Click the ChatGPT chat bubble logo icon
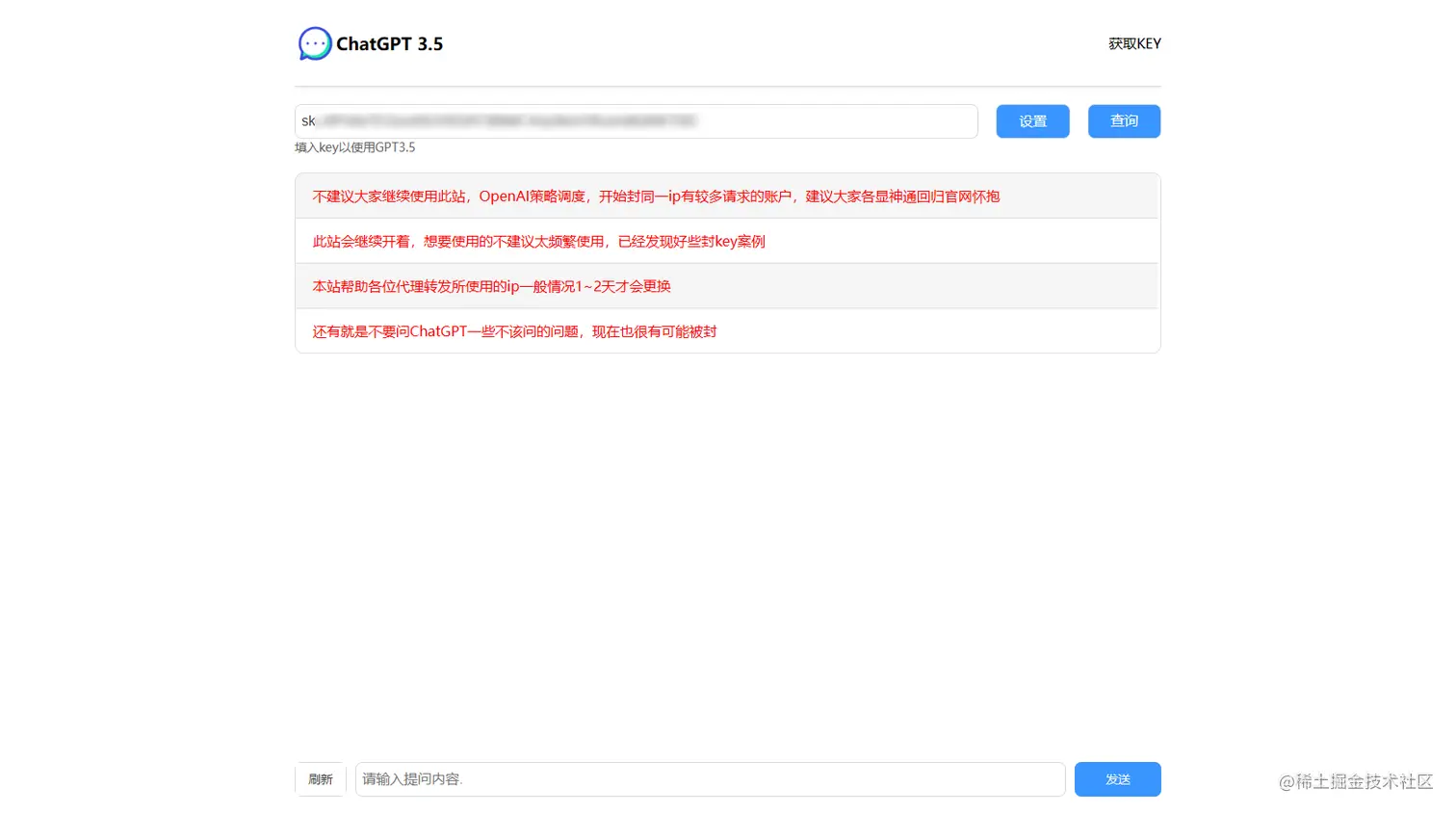This screenshot has height=814, width=1456. coord(315,43)
